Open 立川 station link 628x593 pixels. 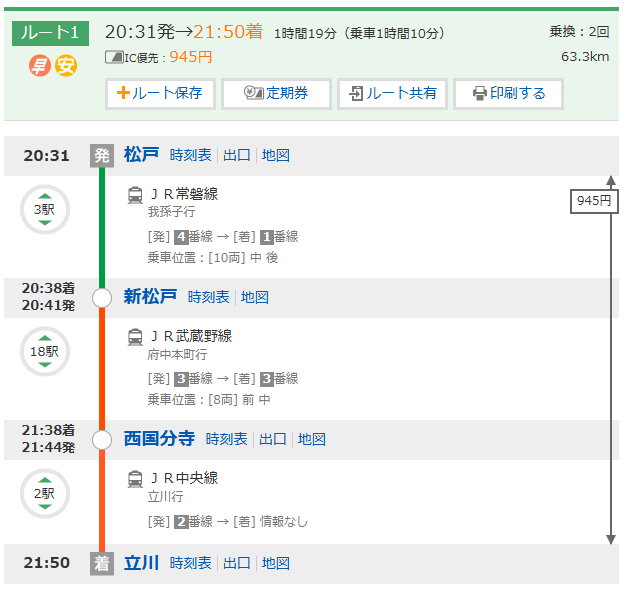point(141,563)
